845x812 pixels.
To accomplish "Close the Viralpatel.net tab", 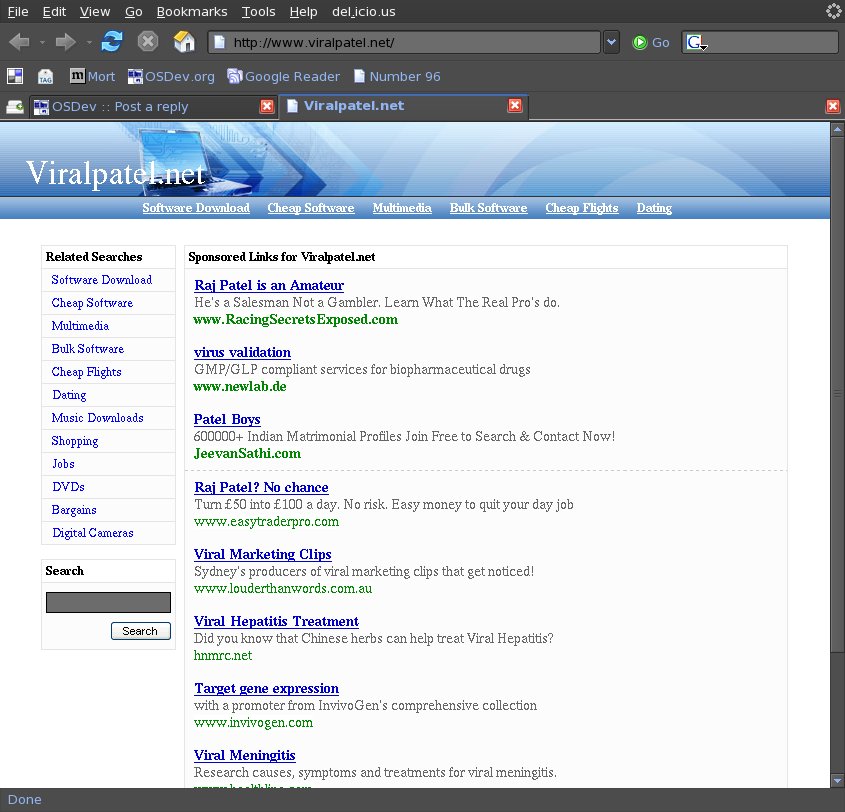I will [515, 105].
